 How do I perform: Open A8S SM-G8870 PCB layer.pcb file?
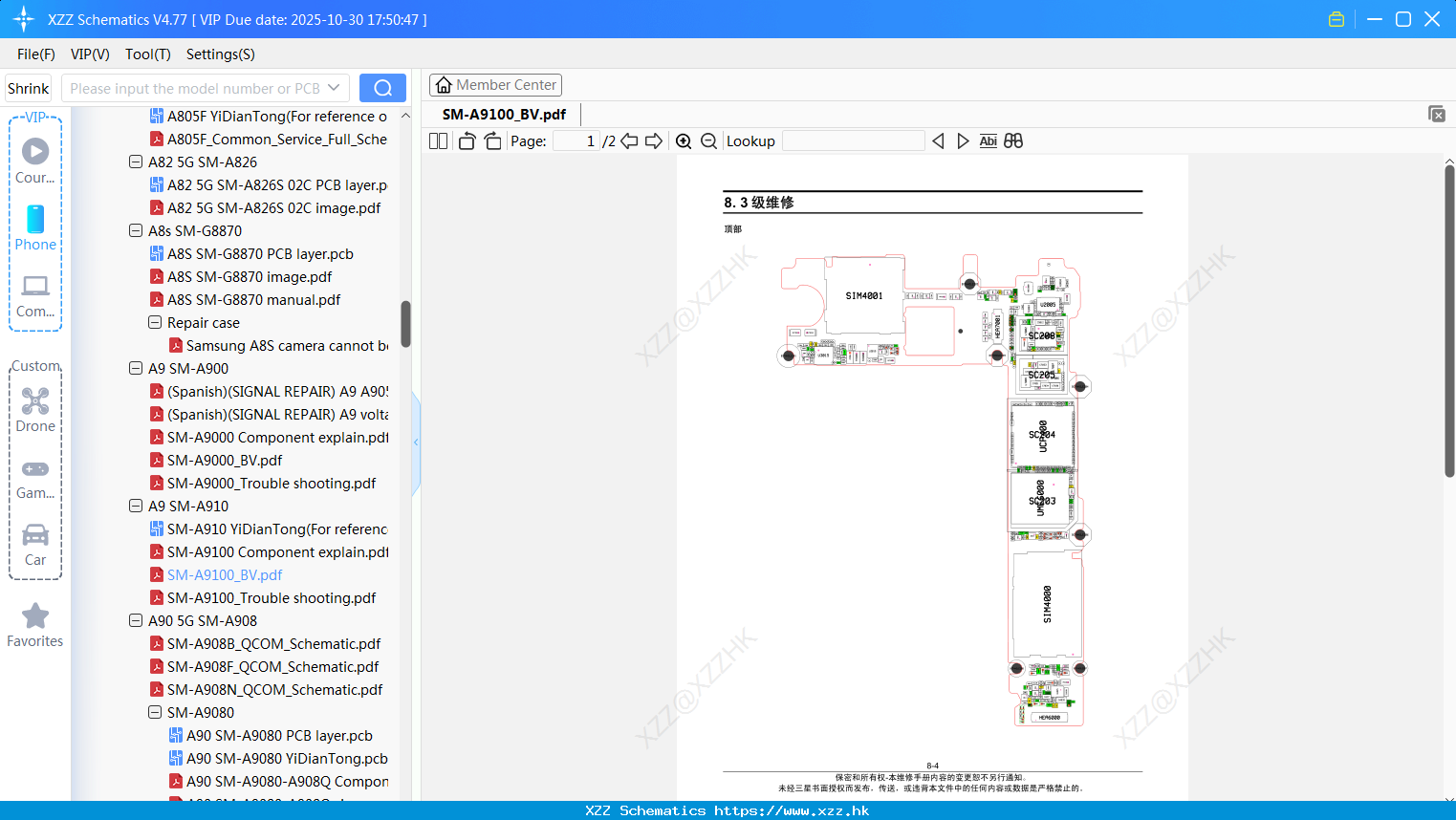[x=260, y=253]
